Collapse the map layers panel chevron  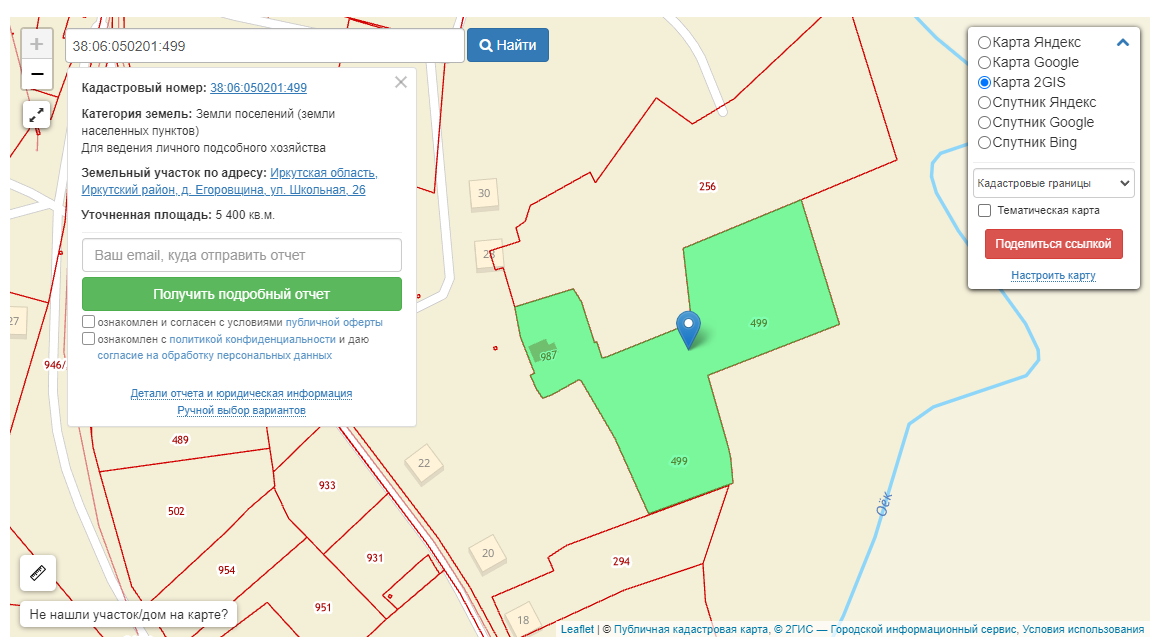pyautogui.click(x=1122, y=43)
